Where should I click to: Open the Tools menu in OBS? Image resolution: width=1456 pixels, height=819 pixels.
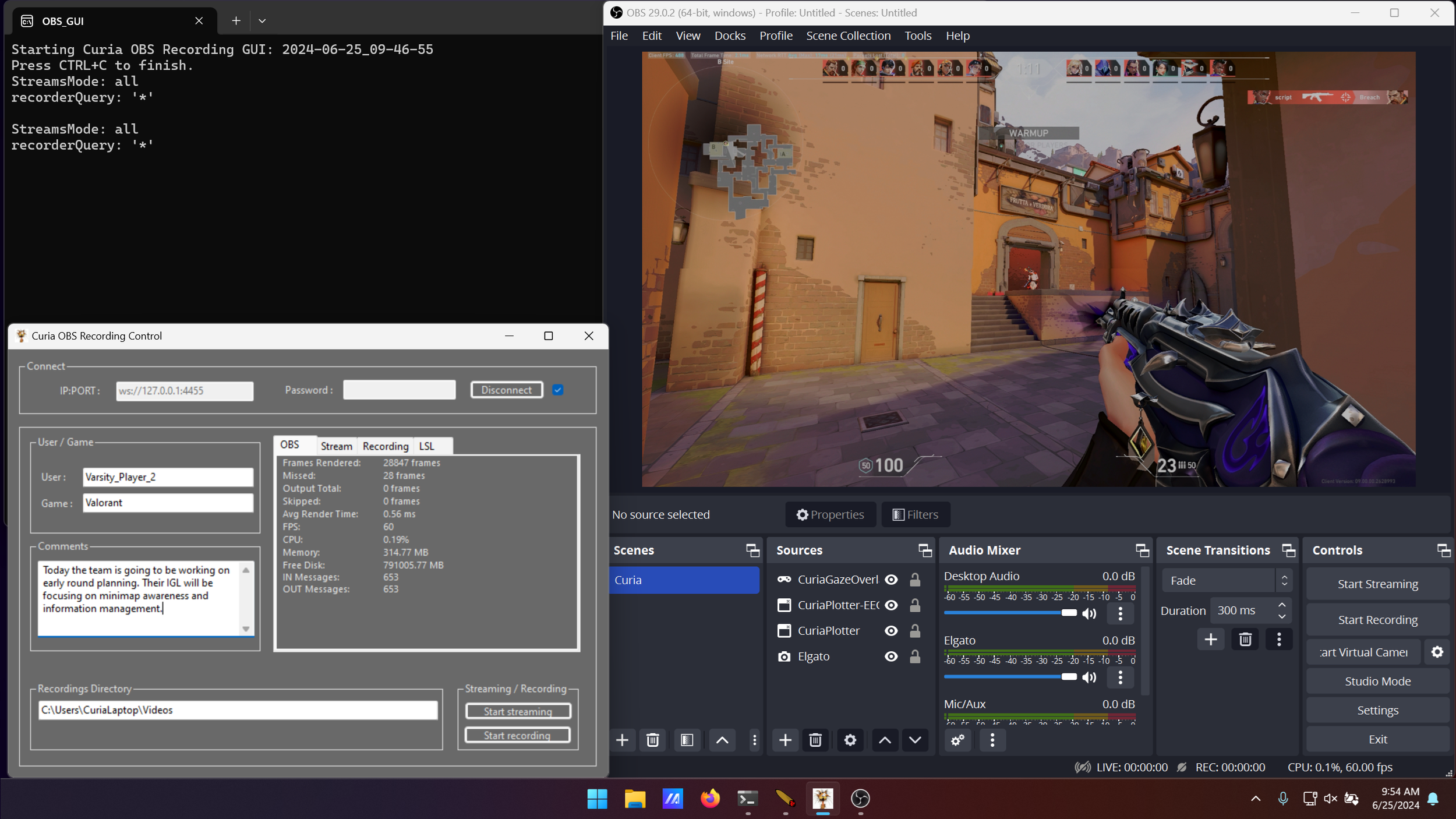click(918, 36)
